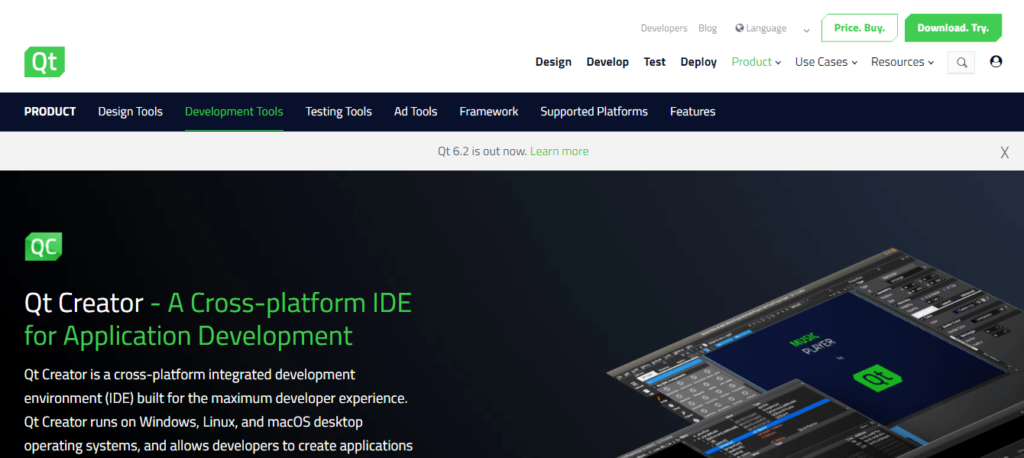Open the Test menu item
Image resolution: width=1024 pixels, height=458 pixels.
[x=654, y=62]
